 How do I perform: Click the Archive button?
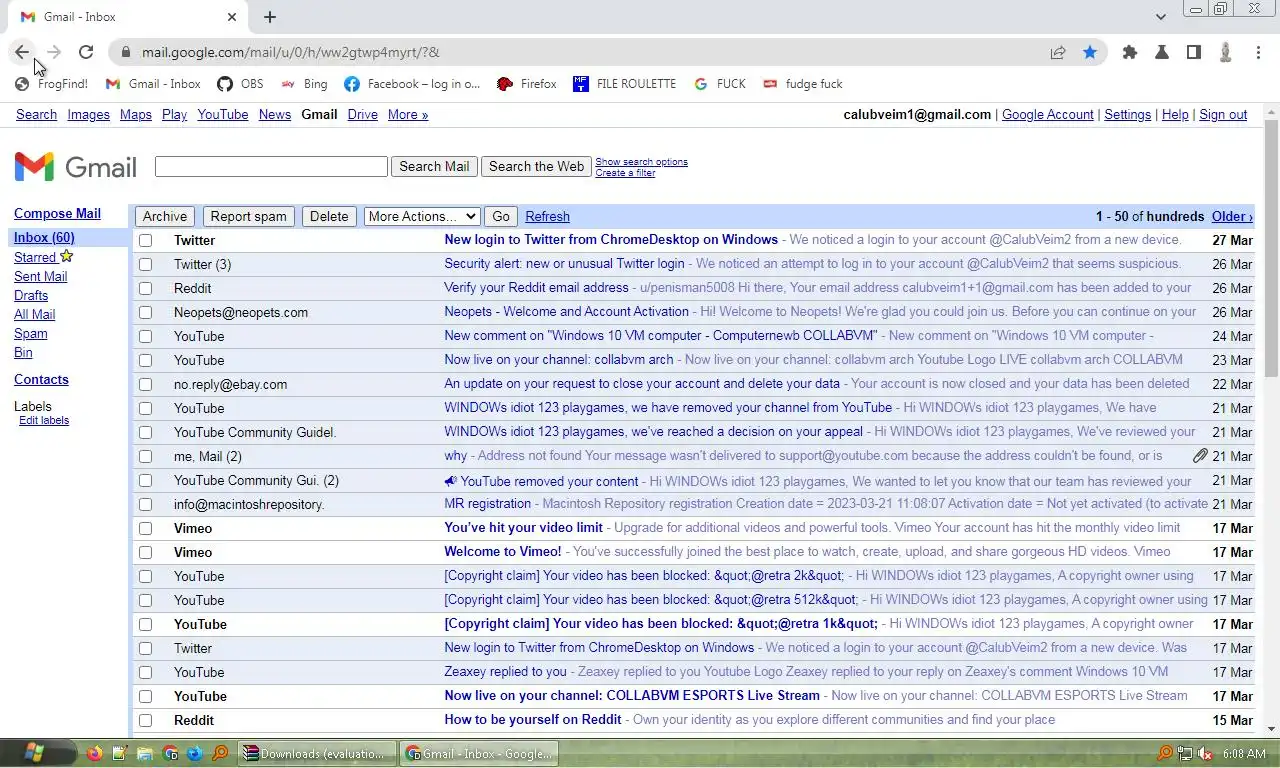pyautogui.click(x=165, y=216)
